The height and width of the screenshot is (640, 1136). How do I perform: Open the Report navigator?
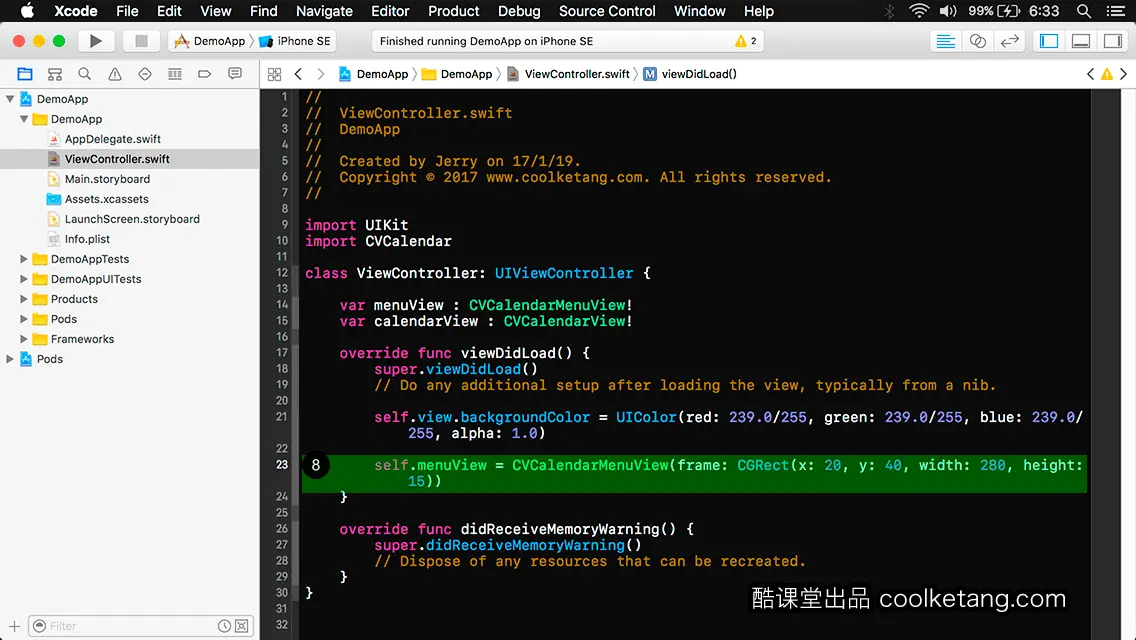[x=235, y=74]
